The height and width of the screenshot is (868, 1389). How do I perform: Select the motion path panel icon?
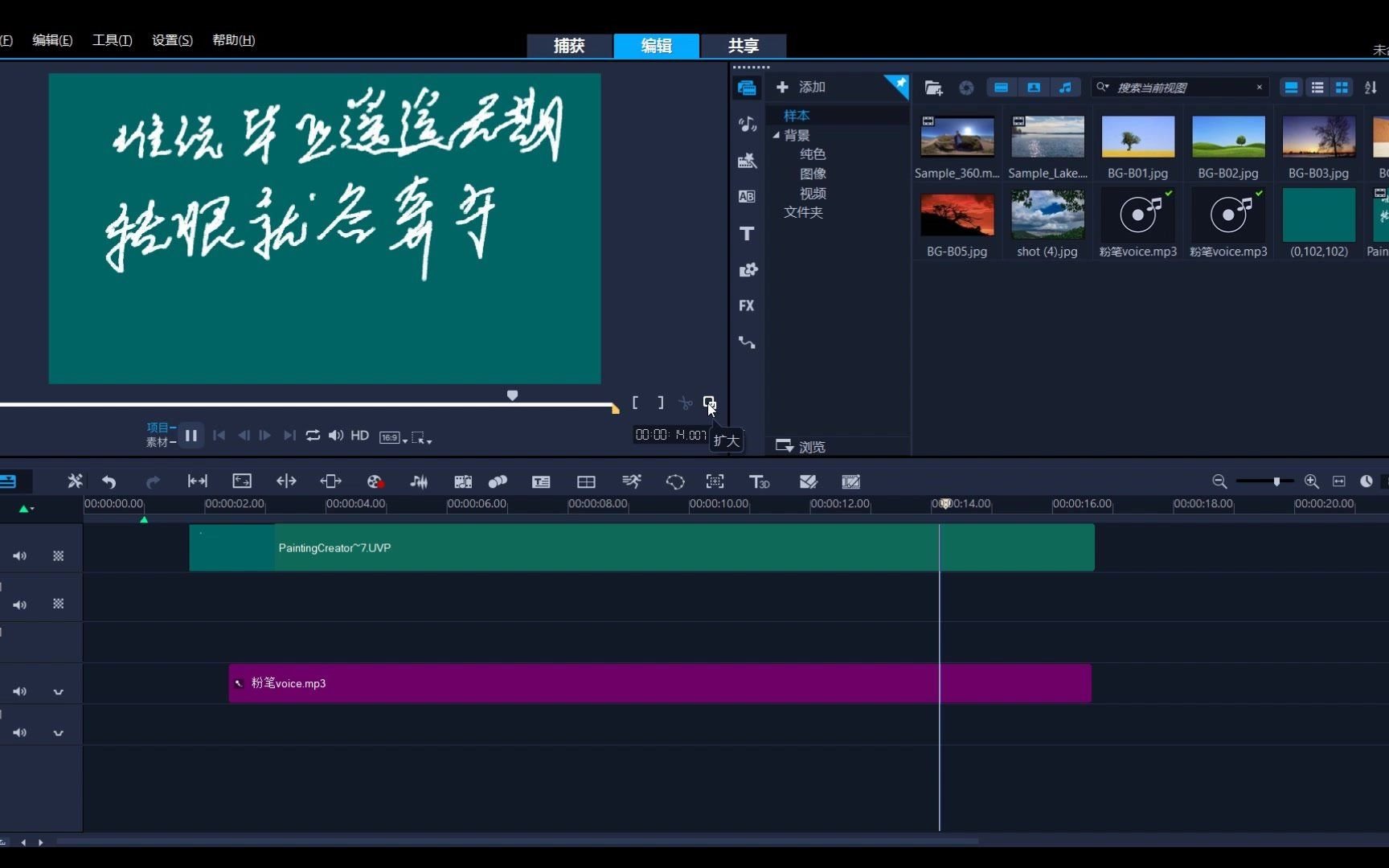(747, 343)
